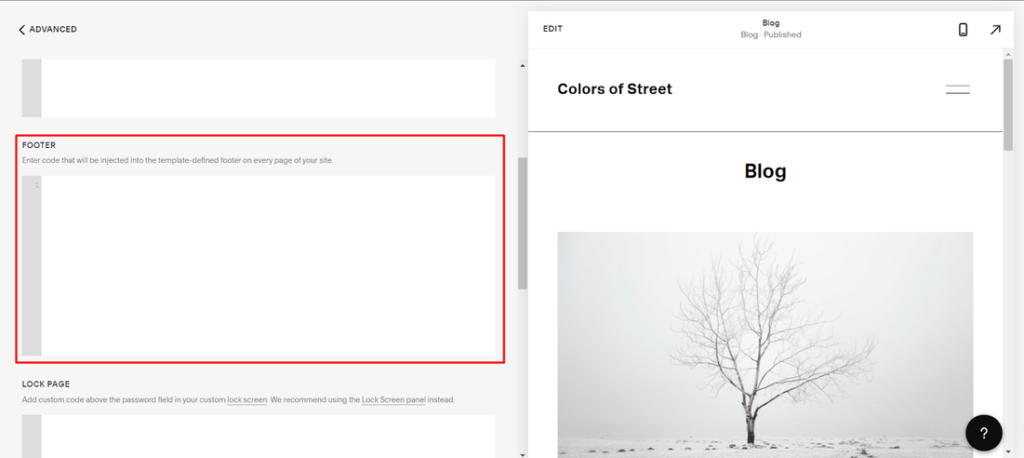Click the settings panel scrollbar thumb

522,222
